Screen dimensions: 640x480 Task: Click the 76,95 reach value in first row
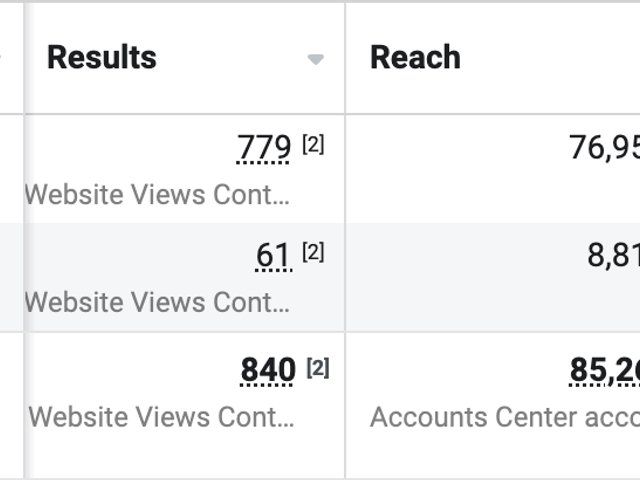coord(604,148)
